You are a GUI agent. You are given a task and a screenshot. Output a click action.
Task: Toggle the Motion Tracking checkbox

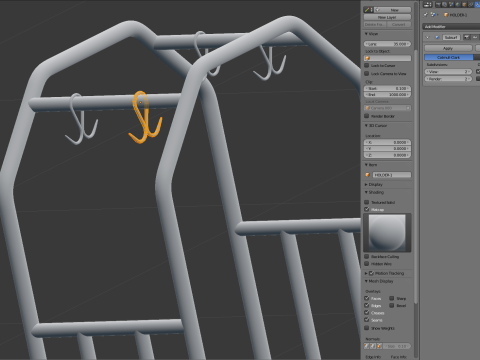371,273
